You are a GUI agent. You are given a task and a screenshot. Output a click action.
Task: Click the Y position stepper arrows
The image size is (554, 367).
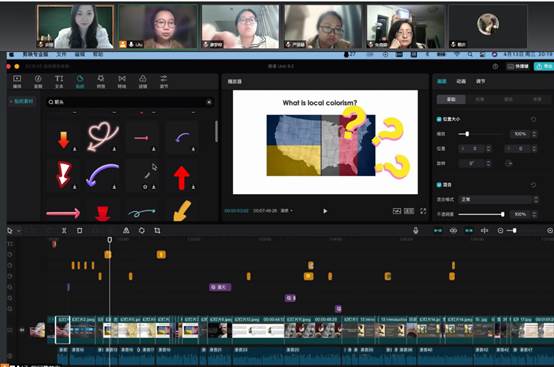pyautogui.click(x=534, y=149)
